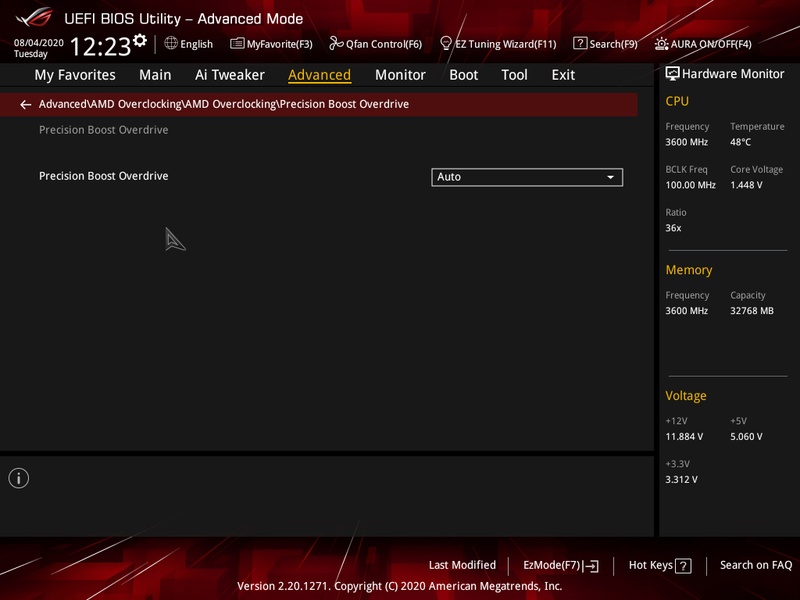
Task: Click the memory Capacity value 32768 MB
Action: coord(752,311)
